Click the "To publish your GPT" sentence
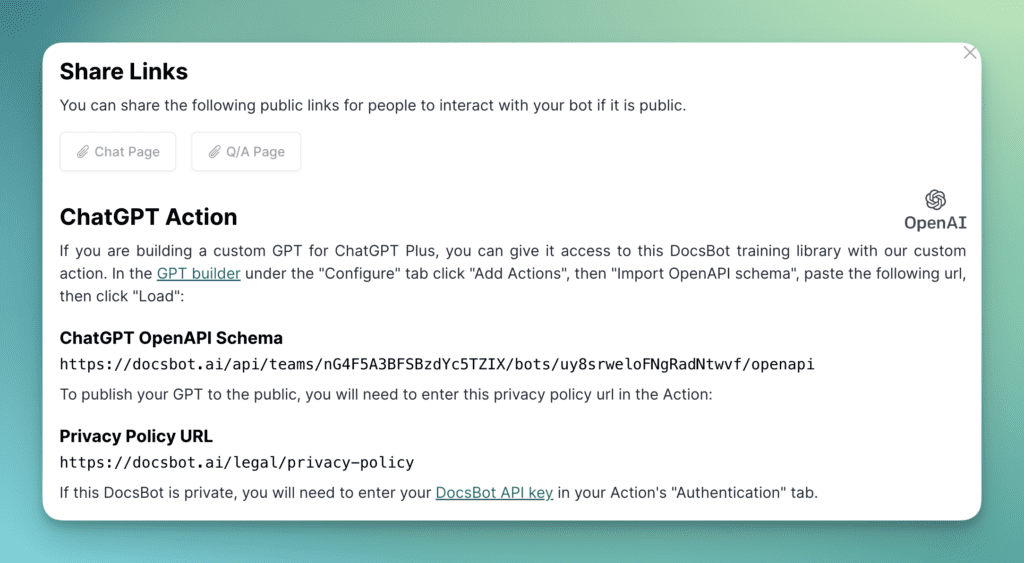 coord(385,394)
